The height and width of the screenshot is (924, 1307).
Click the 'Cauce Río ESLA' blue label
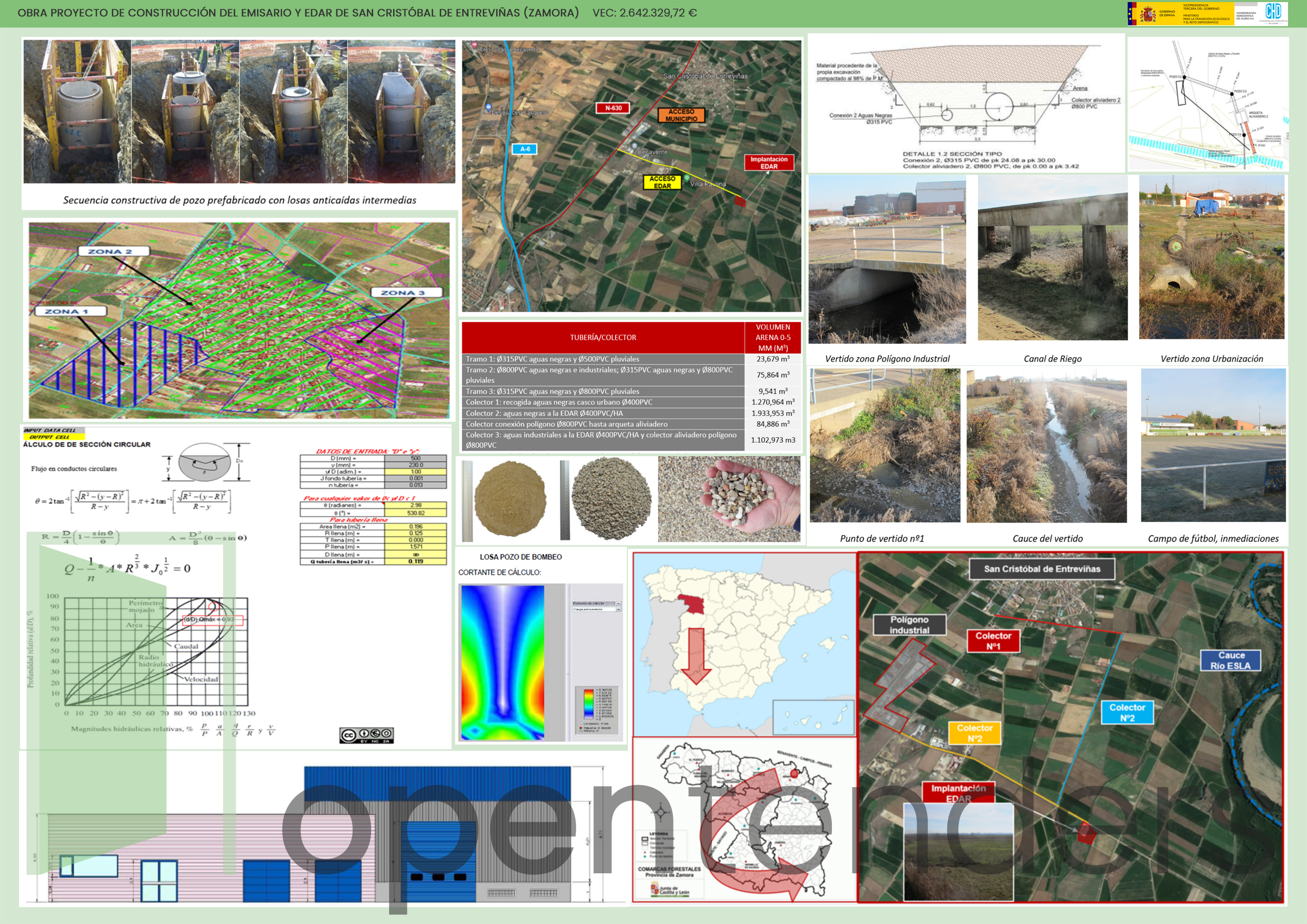(1230, 661)
